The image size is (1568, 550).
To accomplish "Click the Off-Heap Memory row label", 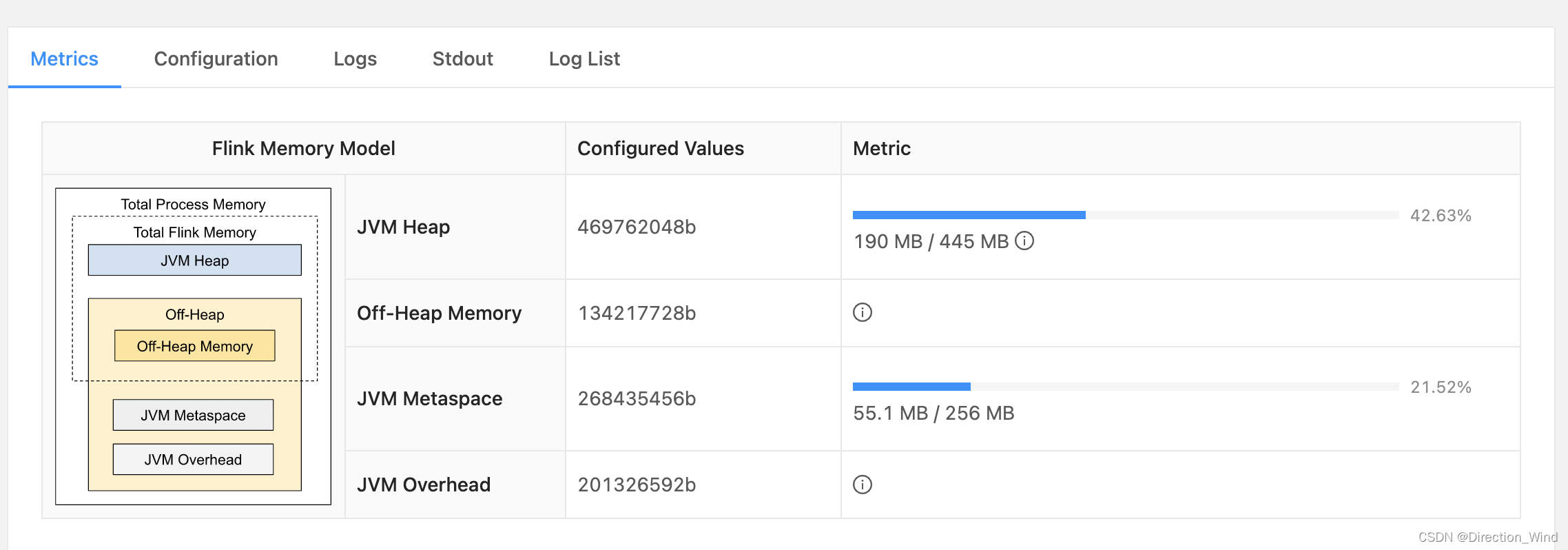I will point(439,313).
